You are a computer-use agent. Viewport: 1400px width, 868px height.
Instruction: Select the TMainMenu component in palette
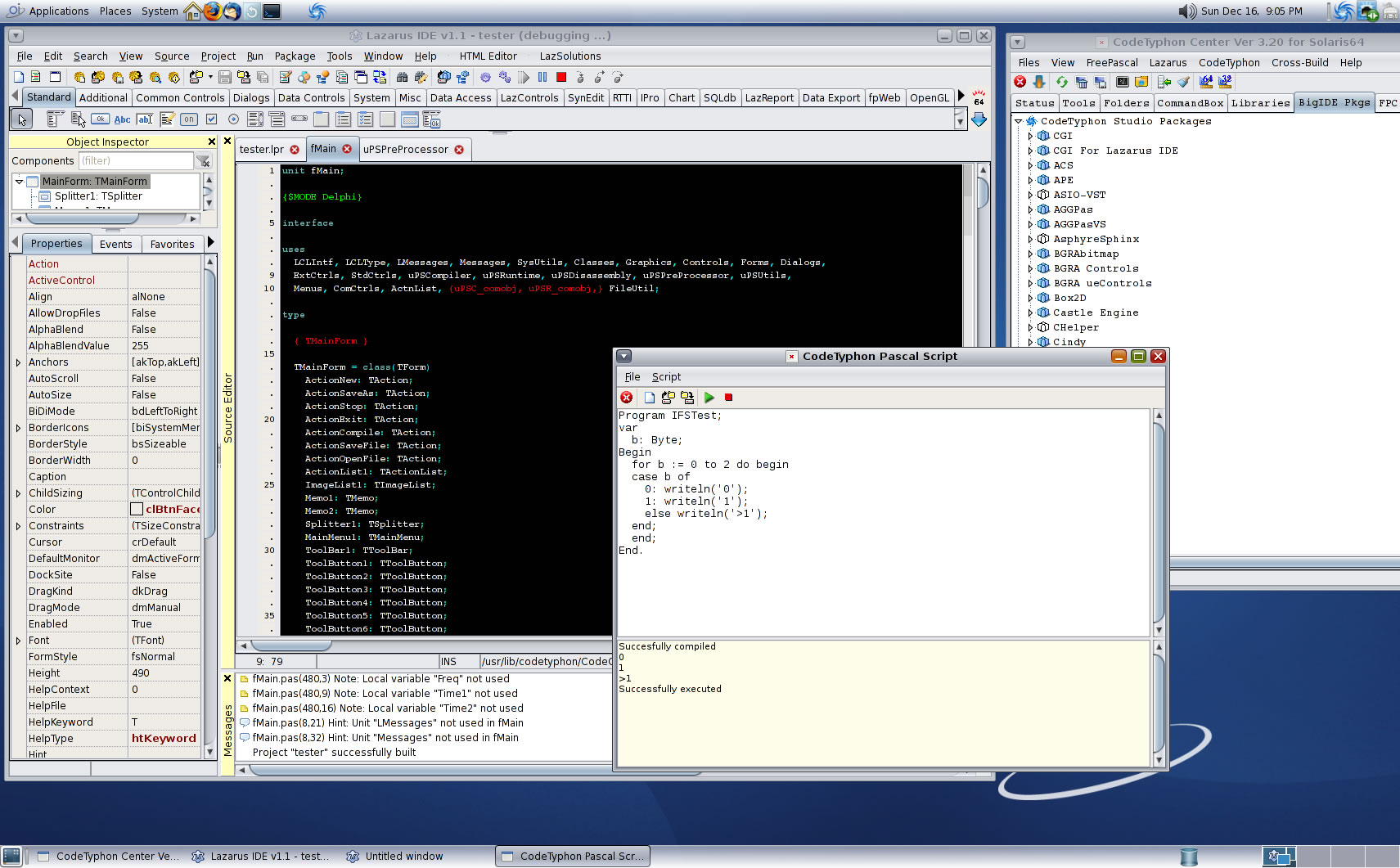[x=56, y=119]
